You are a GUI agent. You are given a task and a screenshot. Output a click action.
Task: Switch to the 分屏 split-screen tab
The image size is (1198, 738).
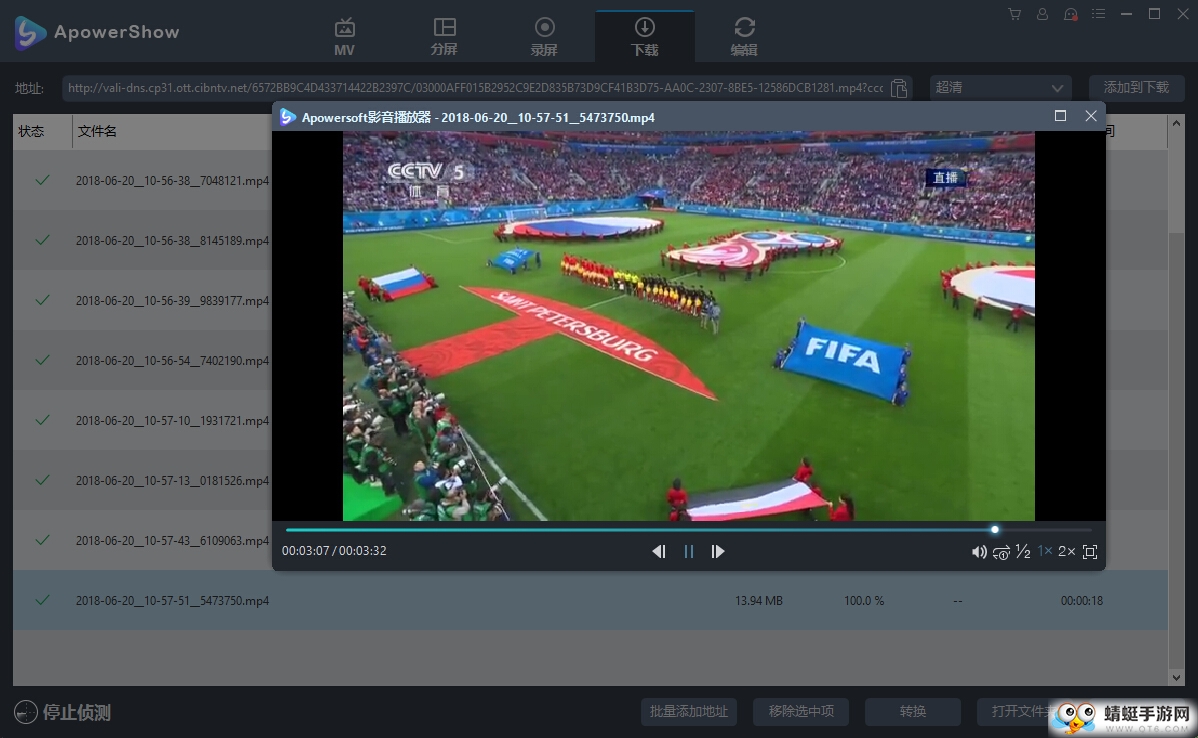[444, 36]
